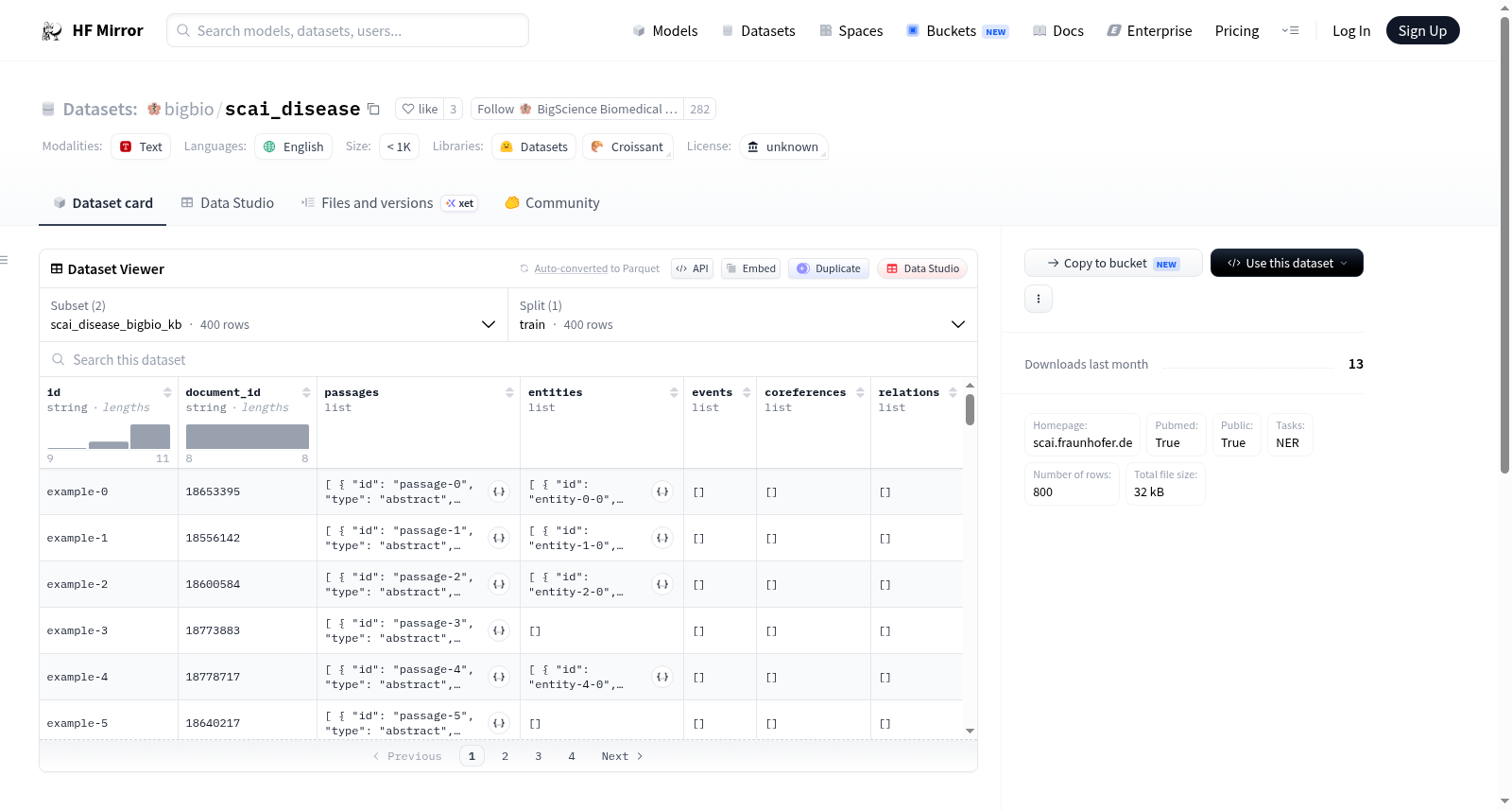Click the HF Mirror logo icon
Viewport: 1512px width, 810px height.
[52, 31]
